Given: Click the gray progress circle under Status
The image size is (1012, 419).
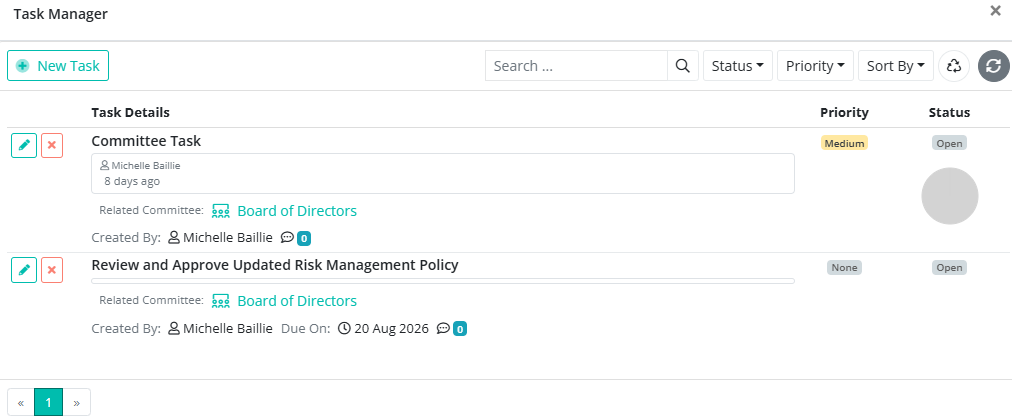Looking at the screenshot, I should coord(949,196).
